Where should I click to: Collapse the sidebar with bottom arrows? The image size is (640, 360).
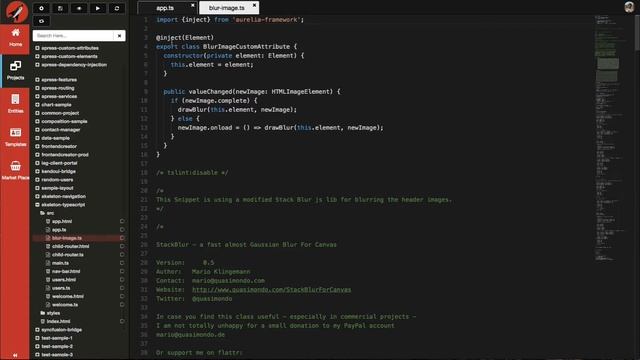click(15, 356)
